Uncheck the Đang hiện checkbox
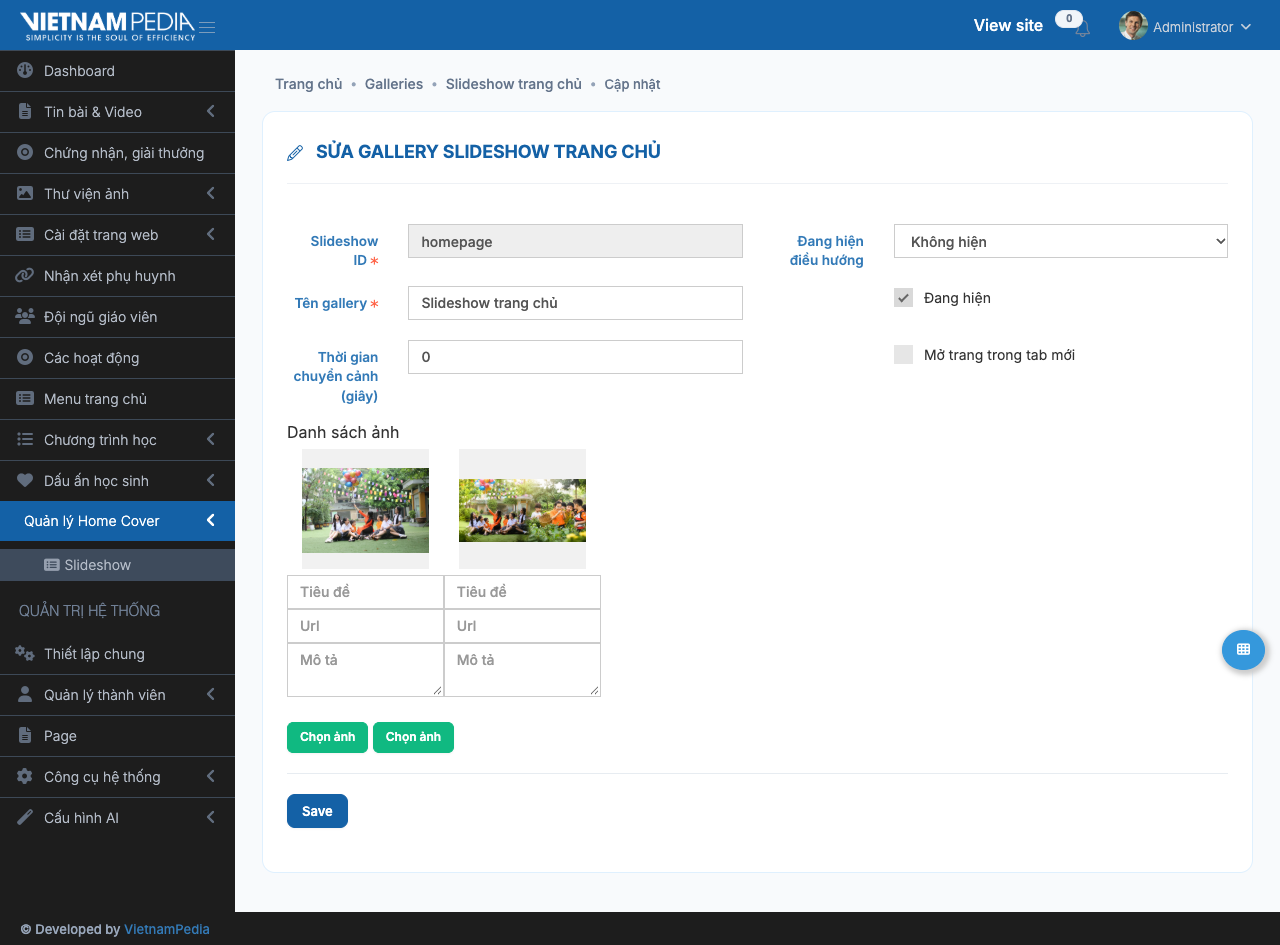The image size is (1280, 945). tap(904, 298)
